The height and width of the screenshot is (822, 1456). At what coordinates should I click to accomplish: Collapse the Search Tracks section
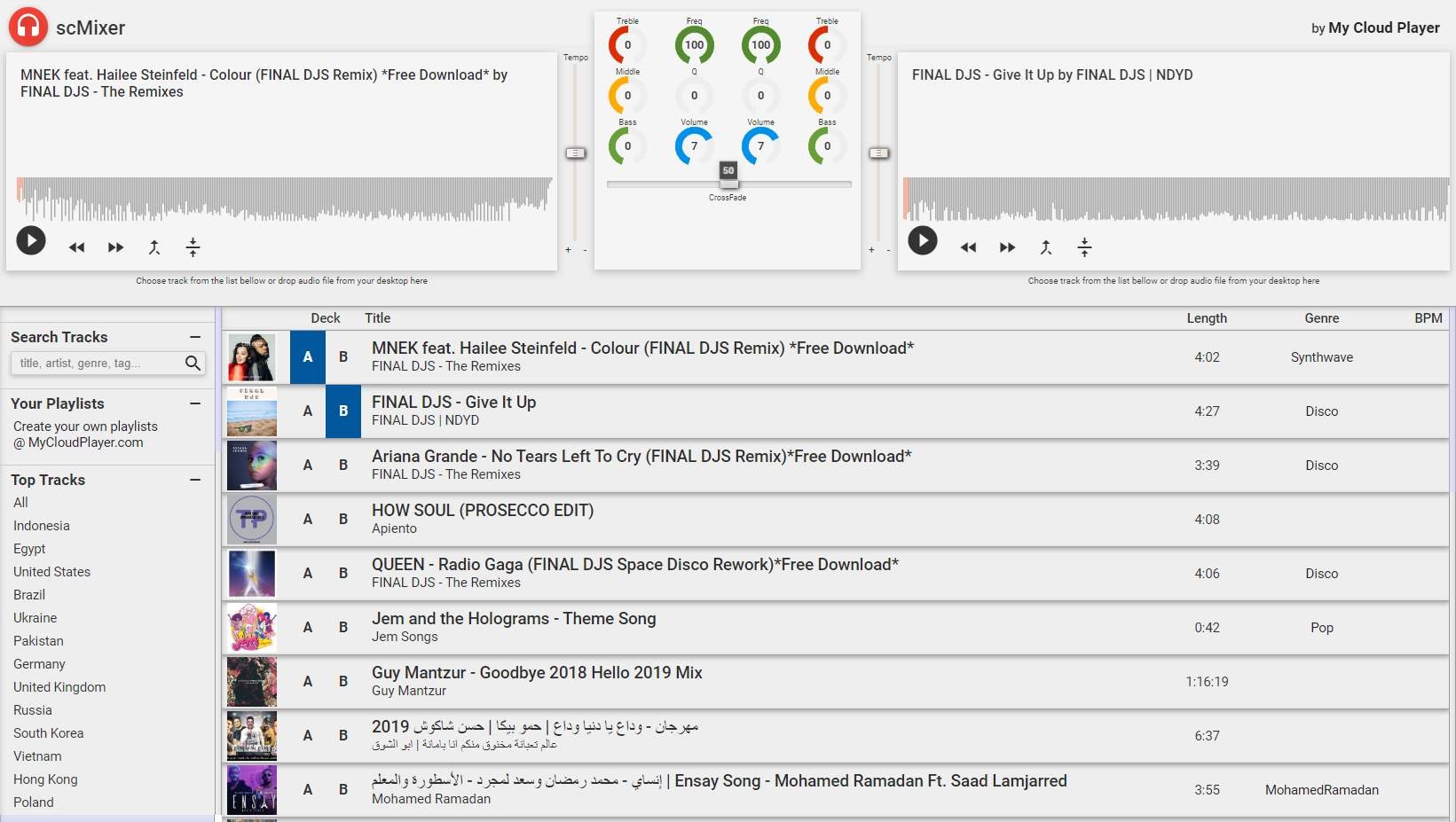coord(195,337)
